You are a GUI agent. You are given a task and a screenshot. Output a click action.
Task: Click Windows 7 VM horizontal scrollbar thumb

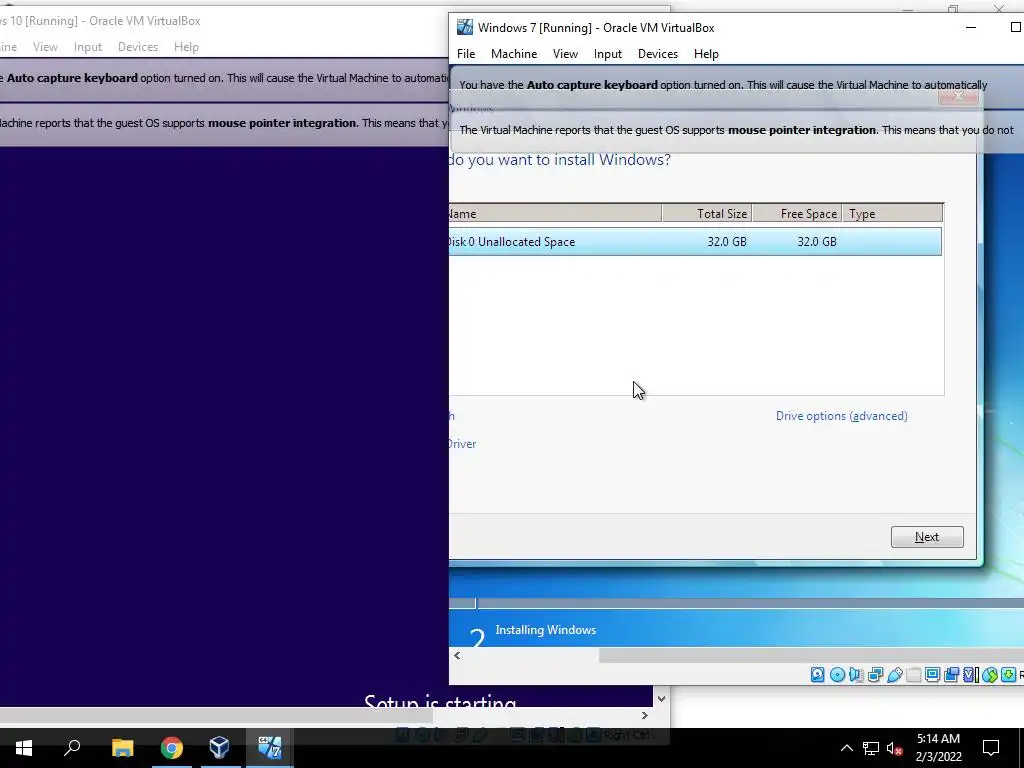[x=811, y=655]
